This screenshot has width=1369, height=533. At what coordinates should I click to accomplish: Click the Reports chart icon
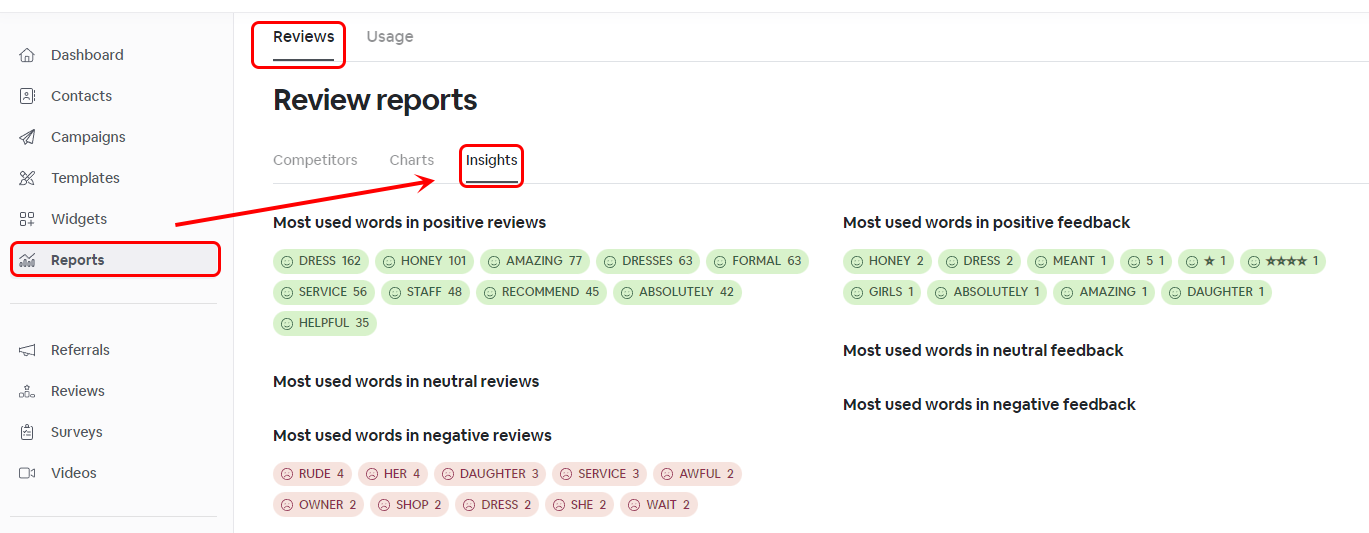click(28, 260)
